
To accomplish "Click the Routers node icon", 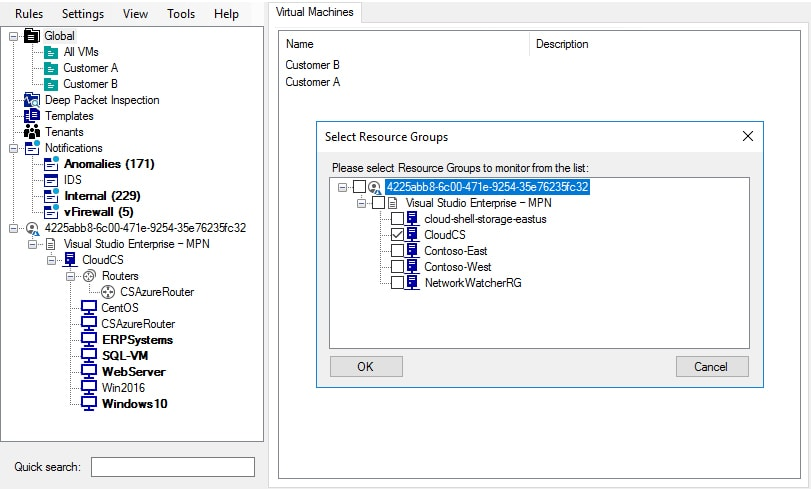I will point(89,276).
